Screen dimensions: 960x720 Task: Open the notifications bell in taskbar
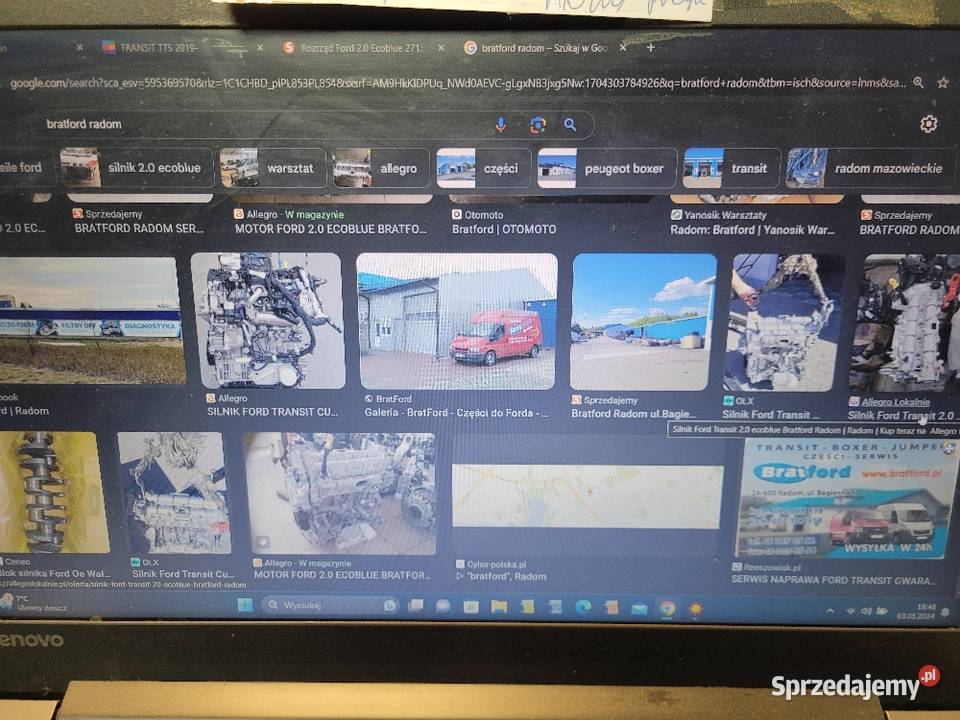pyautogui.click(x=945, y=612)
